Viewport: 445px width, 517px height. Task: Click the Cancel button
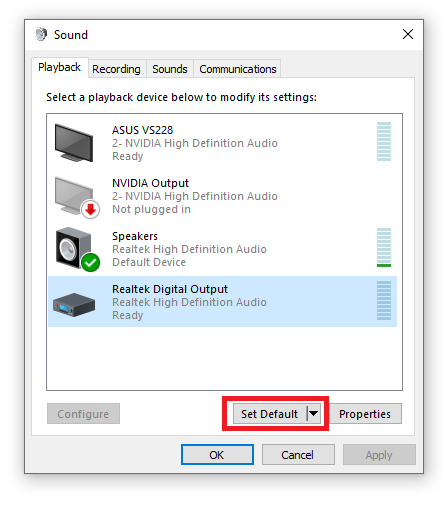[298, 455]
